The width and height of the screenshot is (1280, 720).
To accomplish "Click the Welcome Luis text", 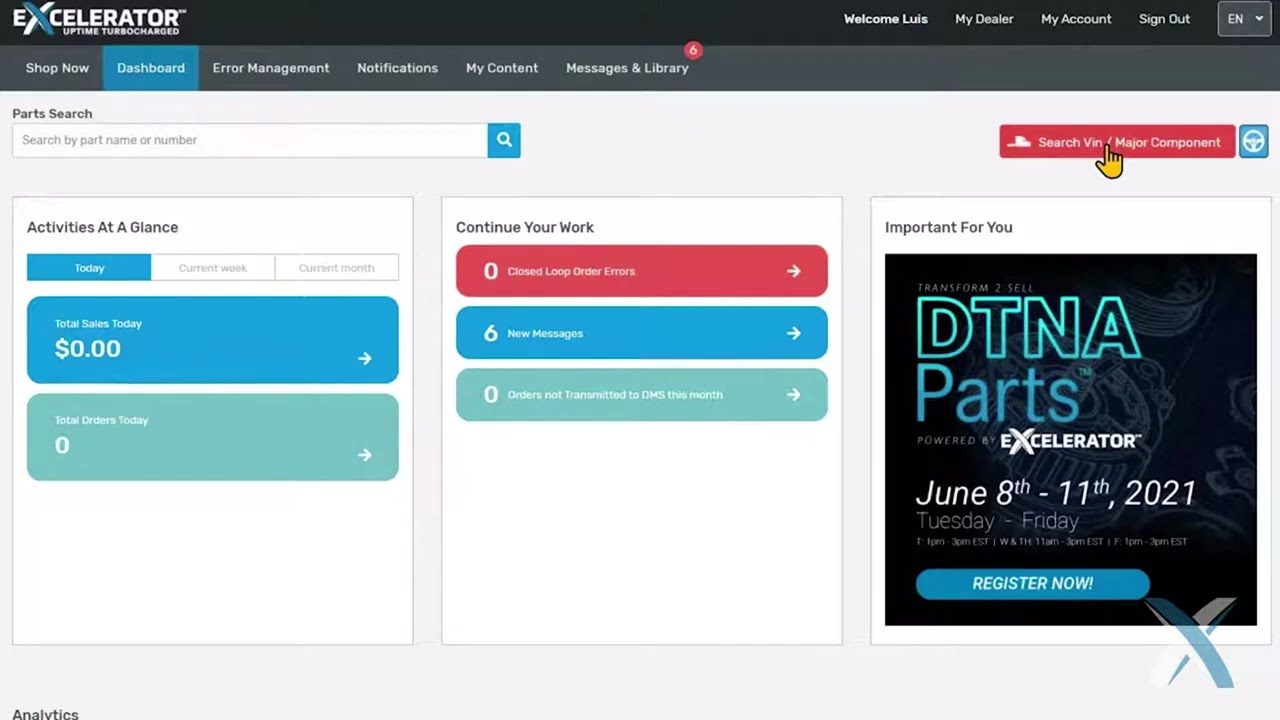I will tap(886, 19).
